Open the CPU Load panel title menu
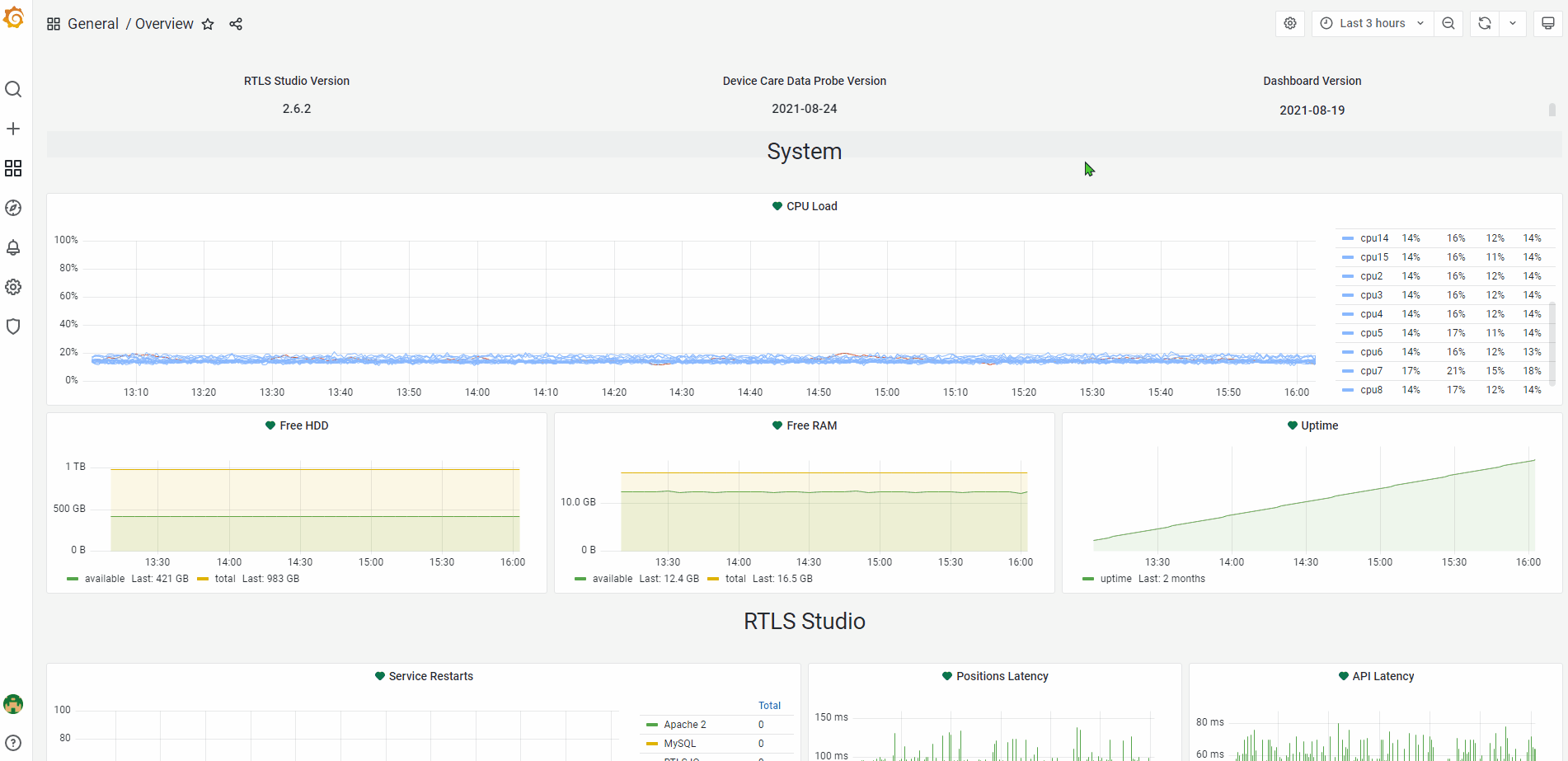This screenshot has height=761, width=1568. (x=811, y=206)
